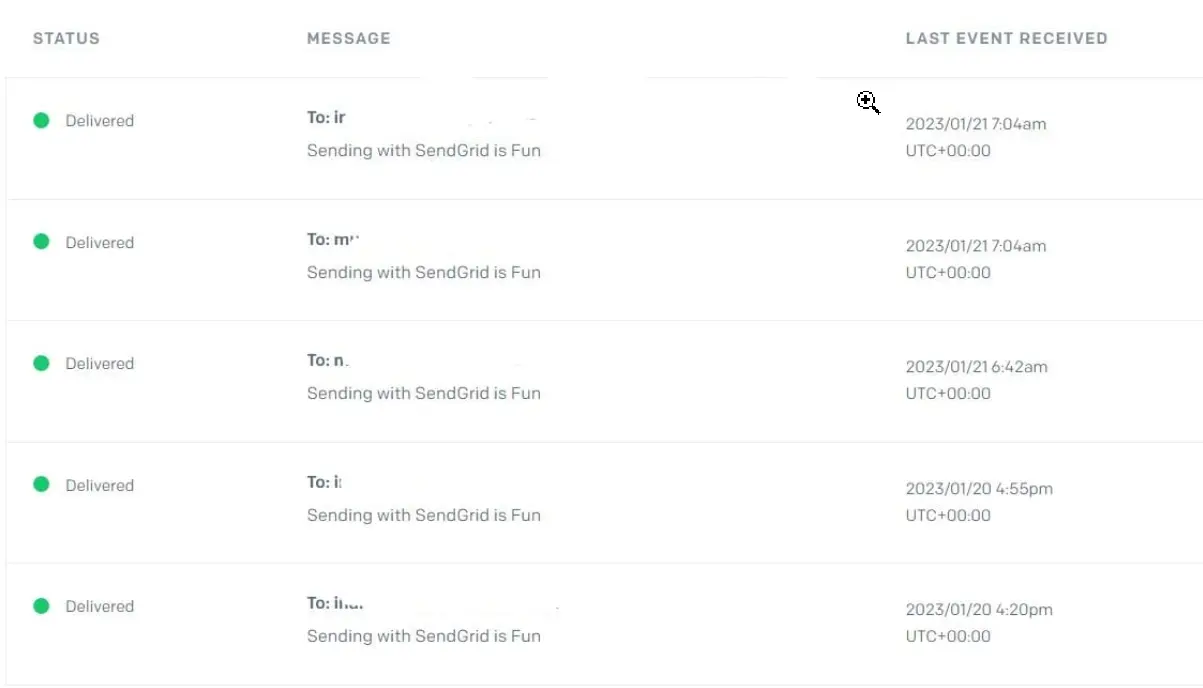Sort by the STATUS column header
Viewport: 1203px width, 688px height.
pos(65,38)
